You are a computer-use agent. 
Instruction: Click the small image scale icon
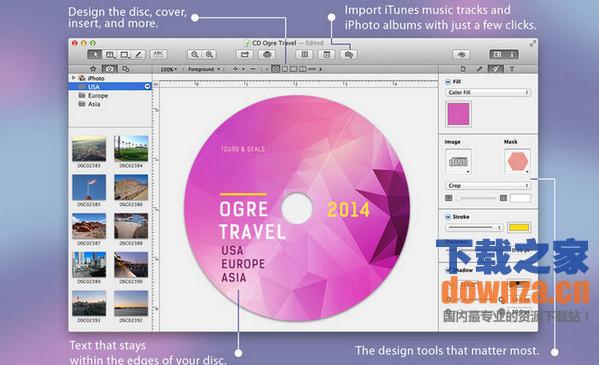(x=448, y=198)
